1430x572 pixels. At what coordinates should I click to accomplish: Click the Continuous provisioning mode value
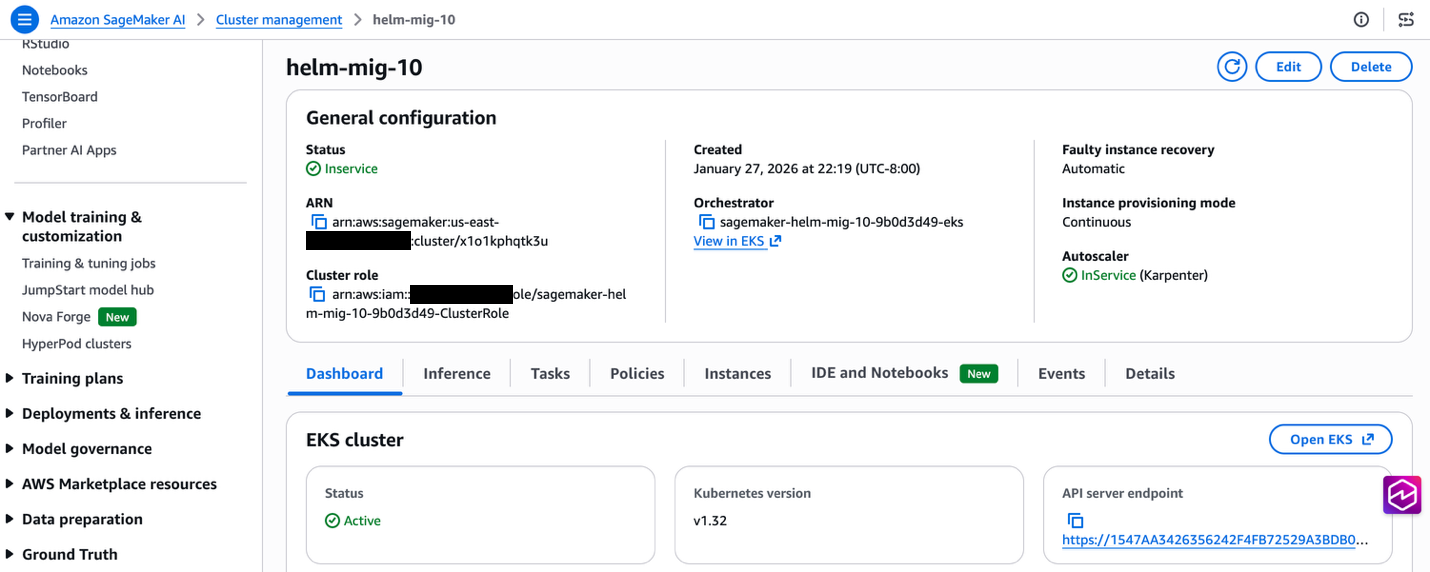point(1097,222)
